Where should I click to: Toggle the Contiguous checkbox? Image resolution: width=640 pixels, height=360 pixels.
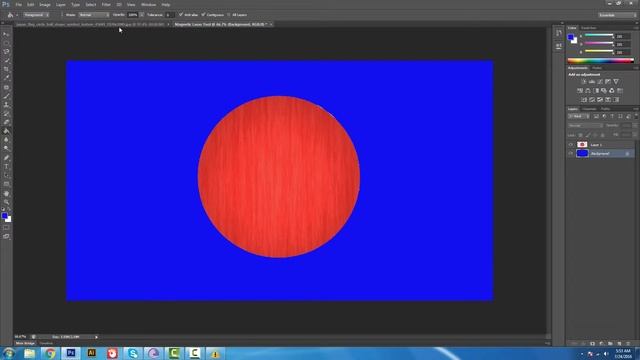[x=203, y=15]
